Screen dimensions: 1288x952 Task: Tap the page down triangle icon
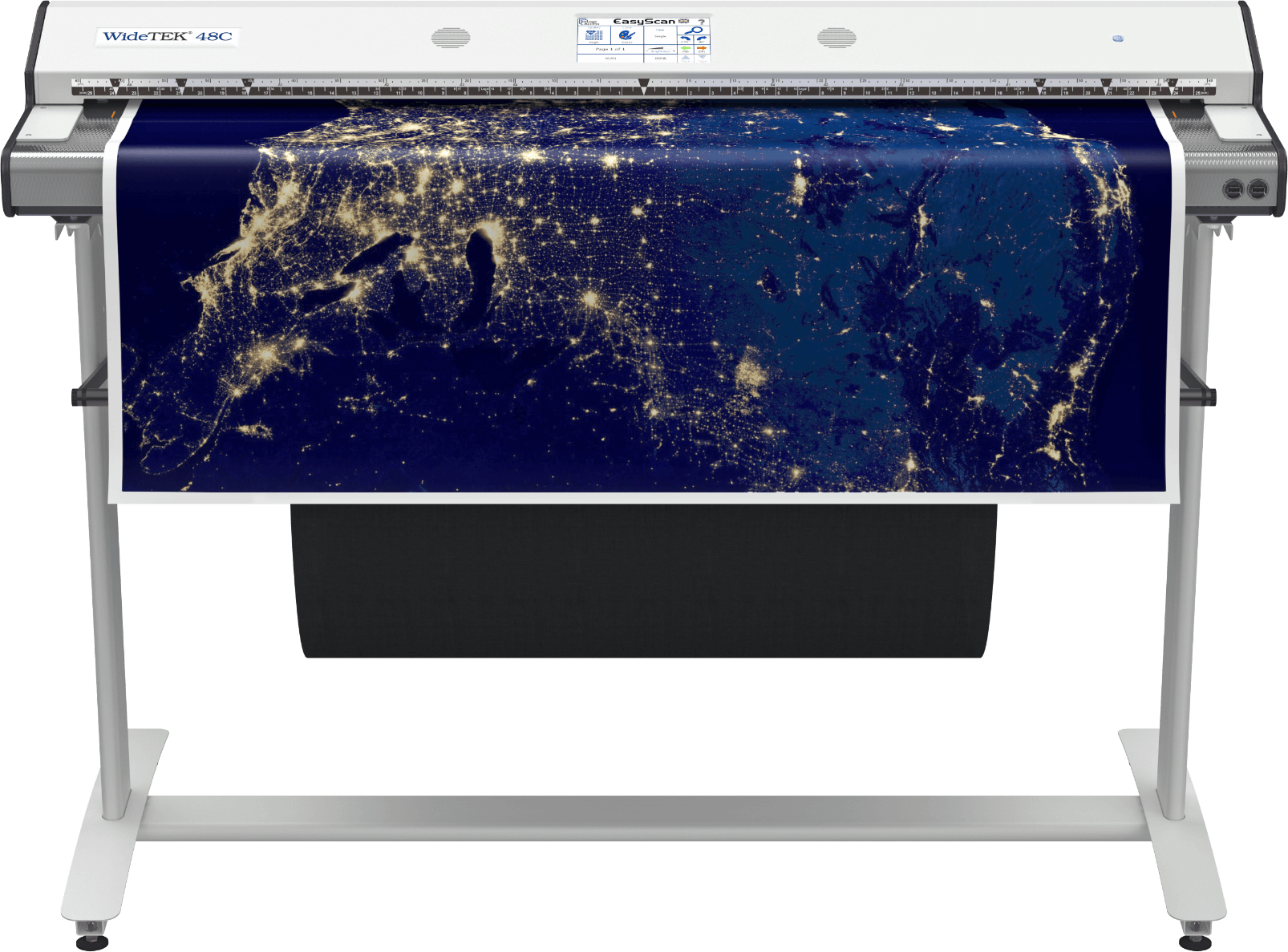coord(702,56)
